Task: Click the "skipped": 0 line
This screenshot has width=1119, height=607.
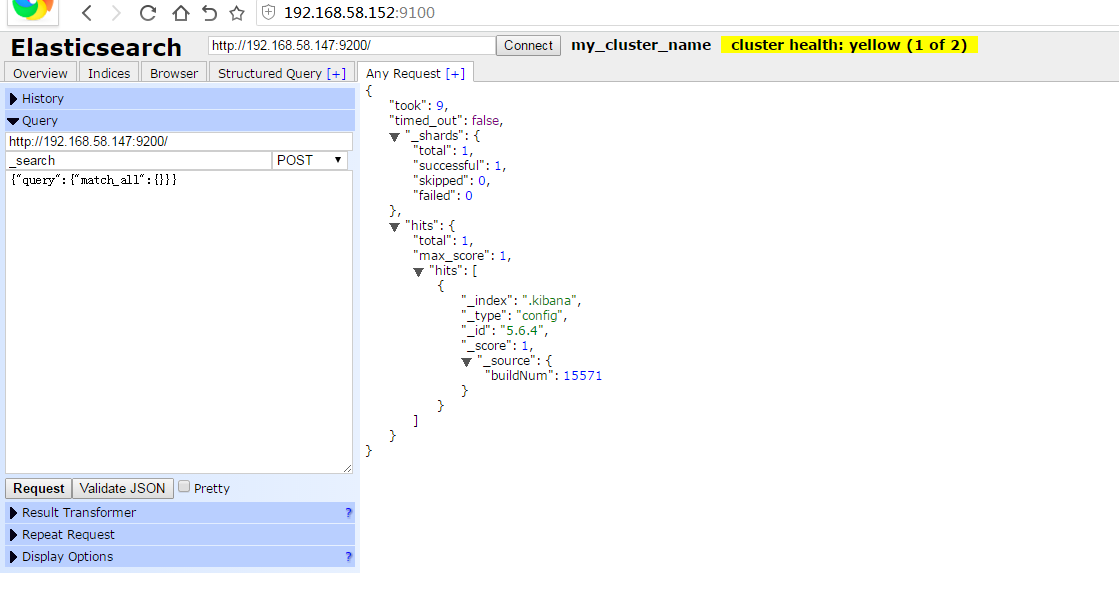Action: tap(451, 180)
